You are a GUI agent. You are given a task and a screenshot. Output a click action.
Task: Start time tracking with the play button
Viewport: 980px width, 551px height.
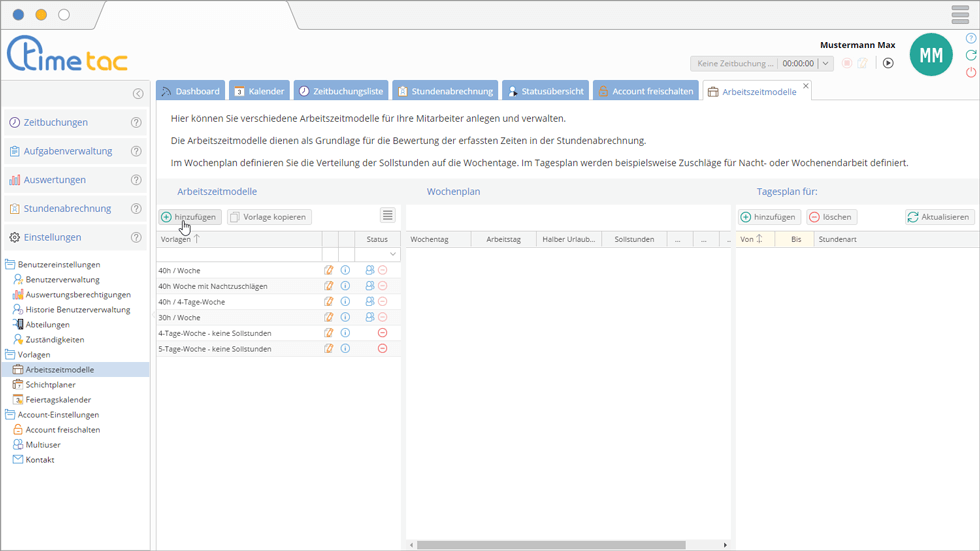887,63
